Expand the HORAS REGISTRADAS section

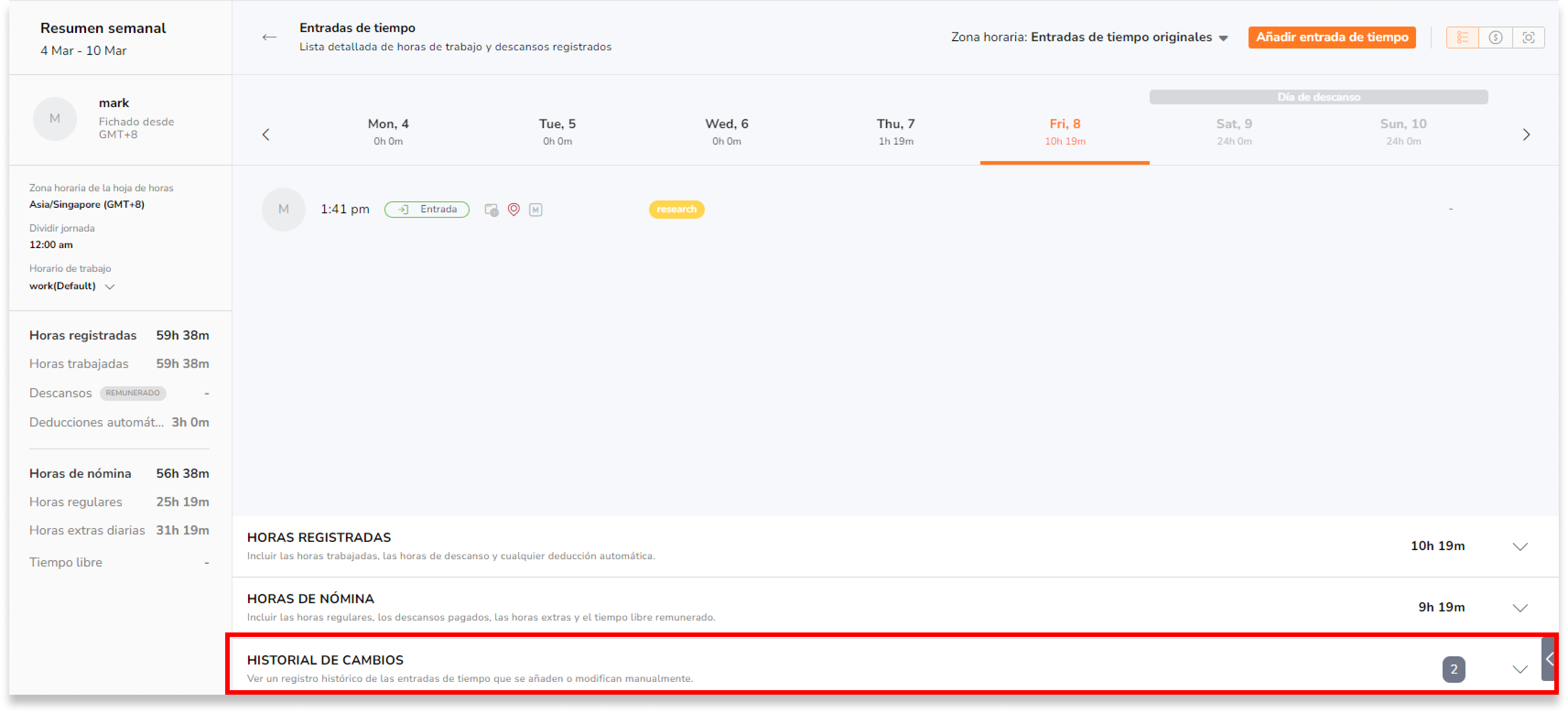coord(1520,547)
